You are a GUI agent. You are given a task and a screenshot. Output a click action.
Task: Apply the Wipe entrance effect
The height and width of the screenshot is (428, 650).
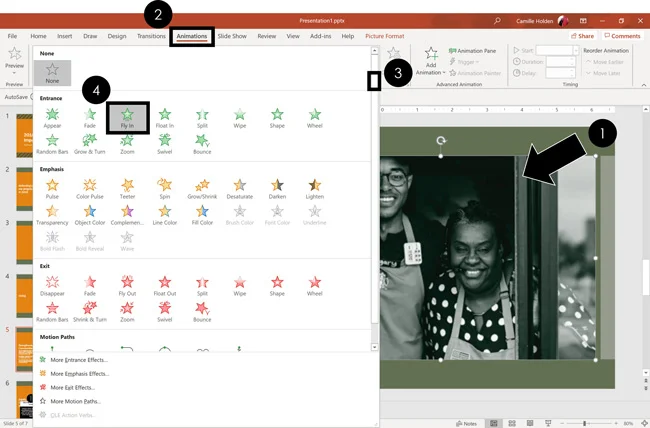pos(240,118)
